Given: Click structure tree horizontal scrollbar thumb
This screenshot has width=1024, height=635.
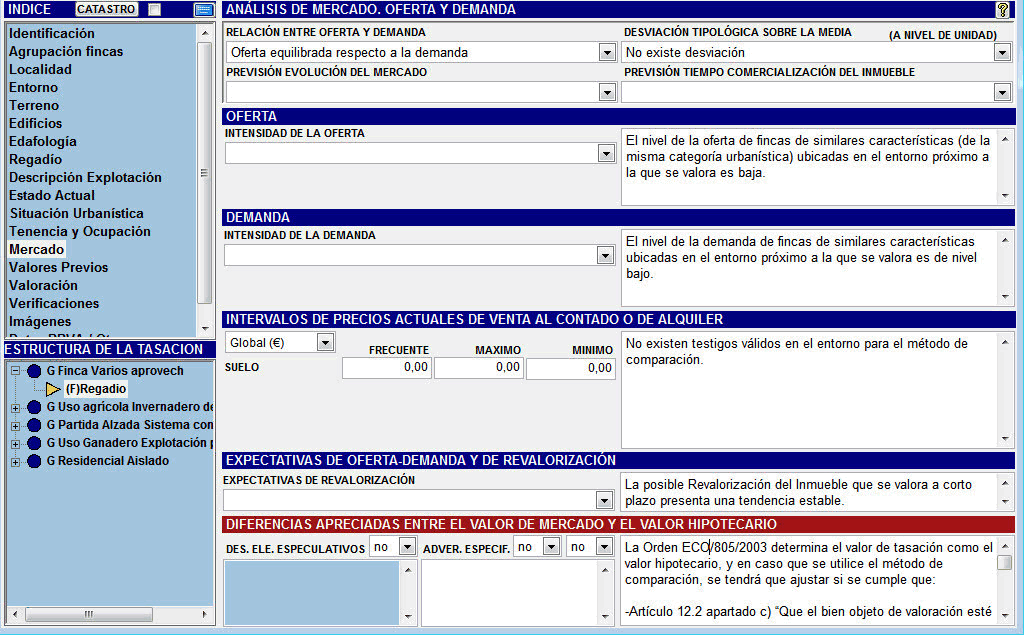Looking at the screenshot, I should (x=89, y=614).
